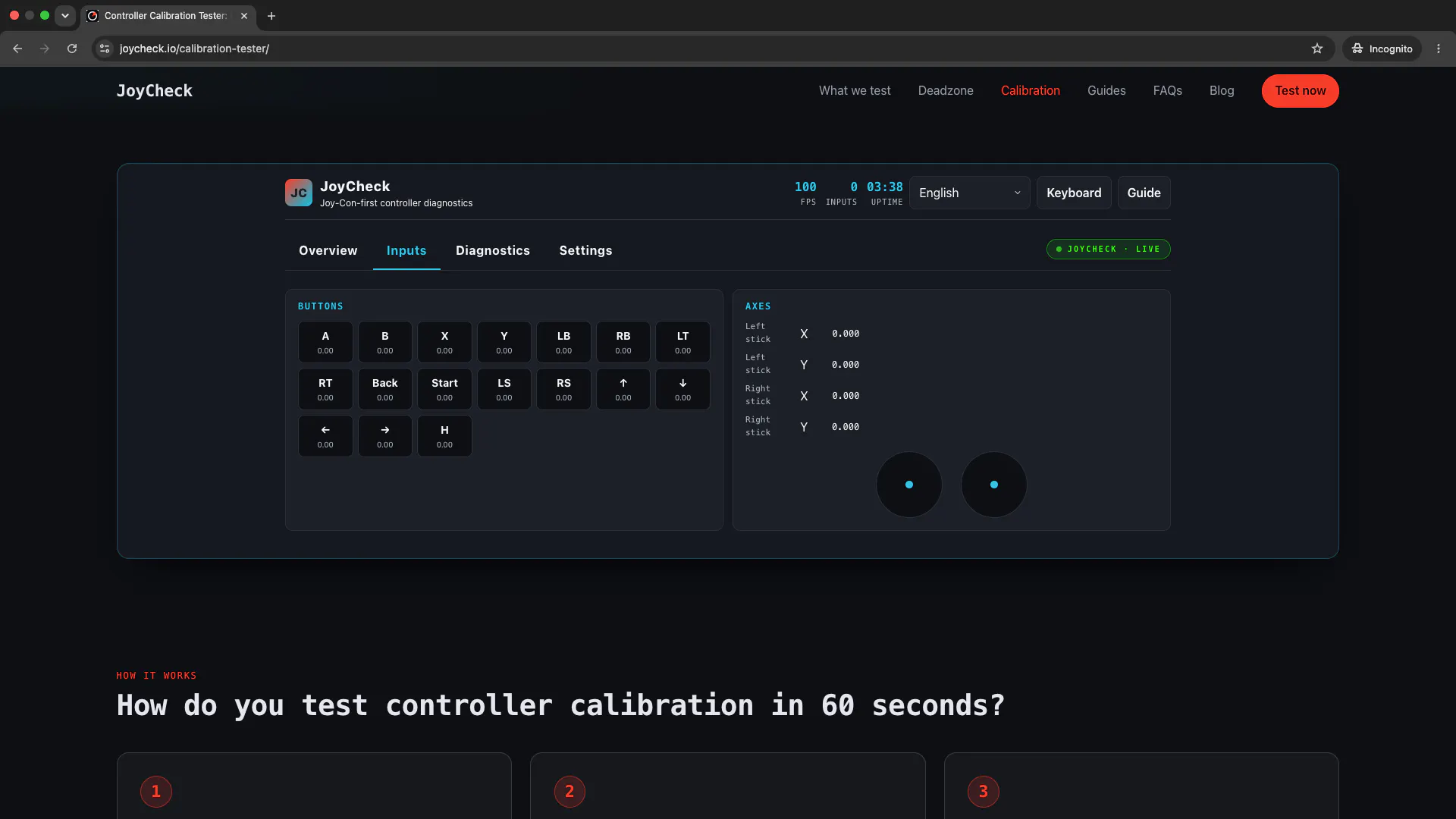Switch to the Overview tab
Viewport: 1456px width, 819px height.
[x=328, y=250]
